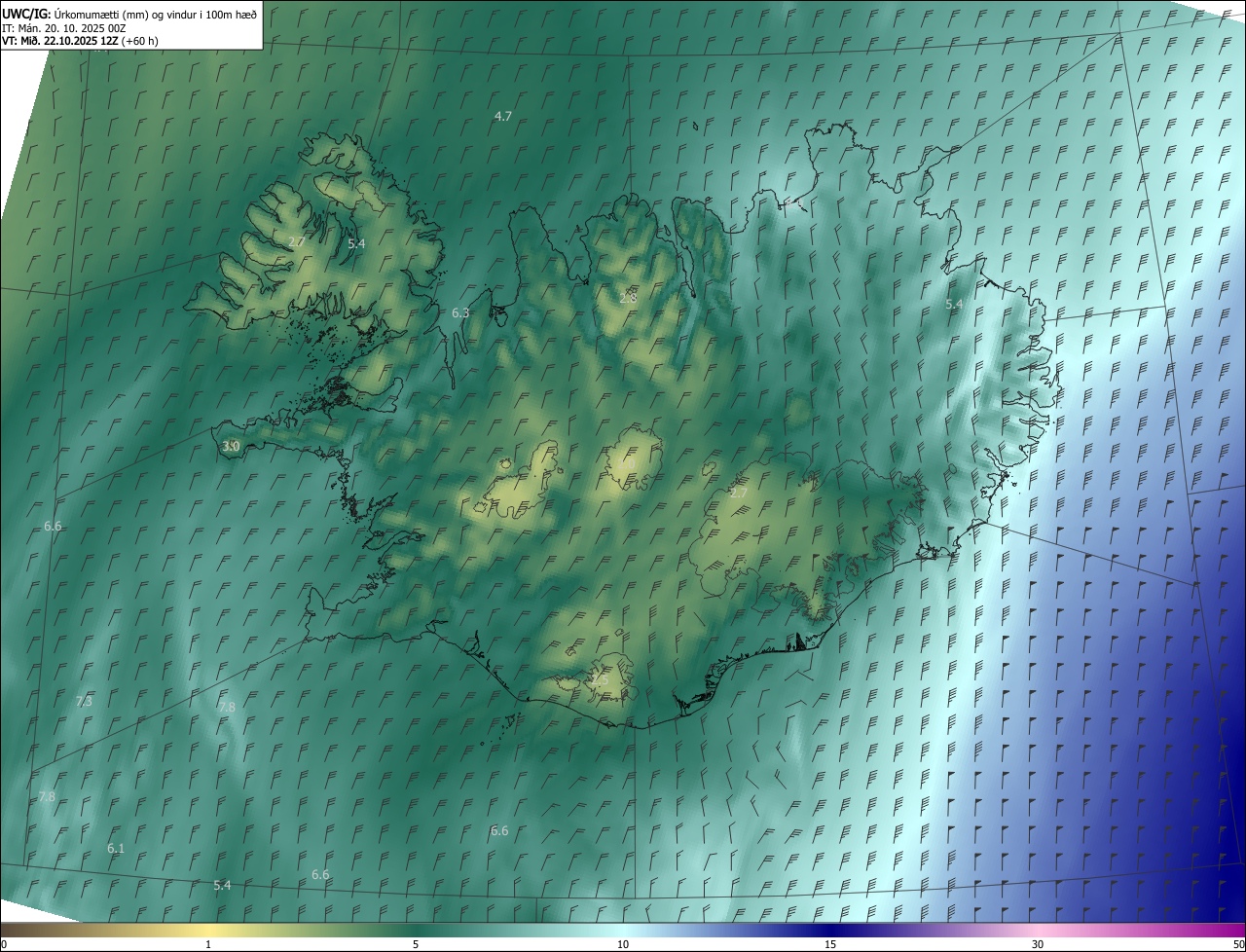Screen dimensions: 1246x952
Task: Select the initial time text 'IT: Mán. 20. 10. 2025 00Z'
Action: coord(64,28)
